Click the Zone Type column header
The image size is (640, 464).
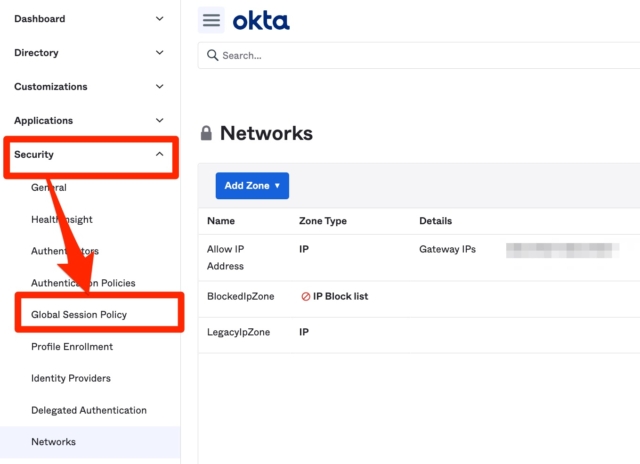[323, 221]
